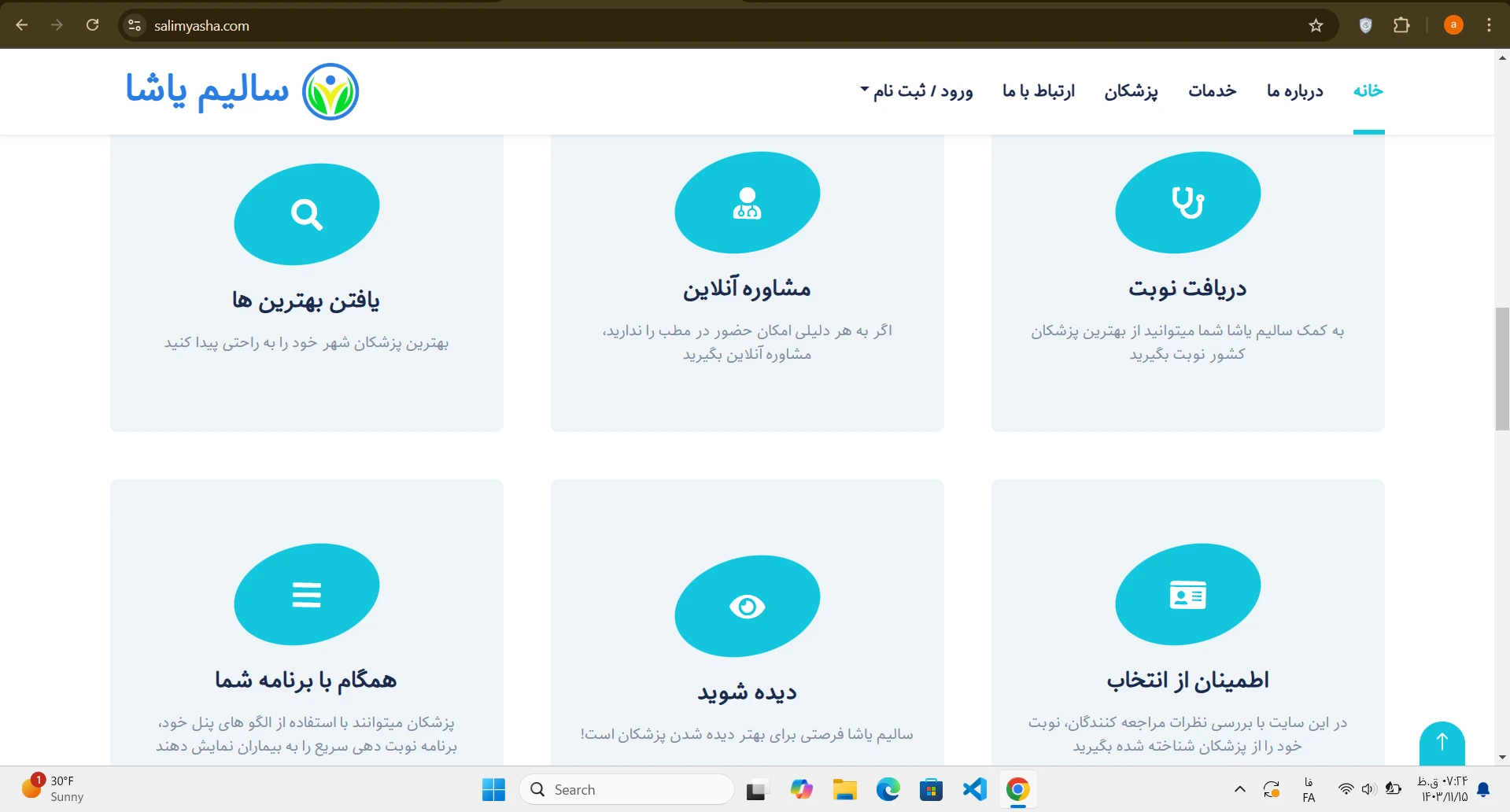This screenshot has width=1510, height=812.
Task: Show hidden system tray icons chevron
Action: click(1239, 789)
